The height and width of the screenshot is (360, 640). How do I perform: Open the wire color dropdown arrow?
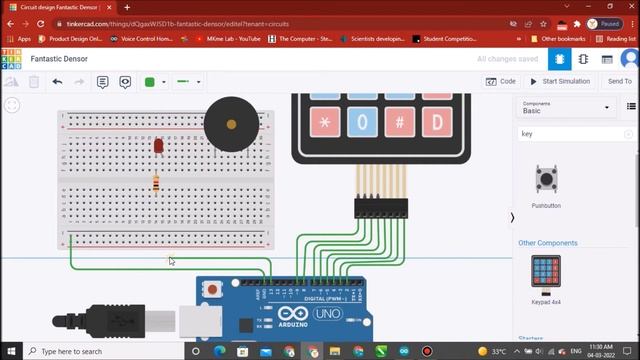tap(164, 82)
